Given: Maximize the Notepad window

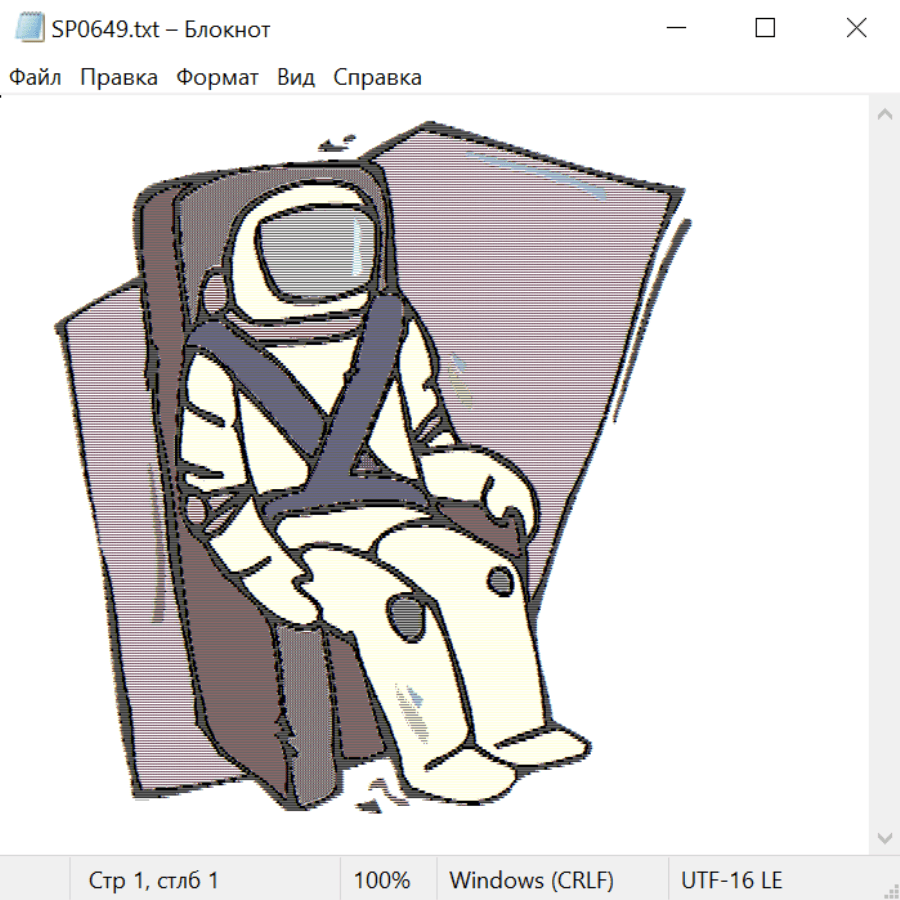Looking at the screenshot, I should pyautogui.click(x=765, y=29).
